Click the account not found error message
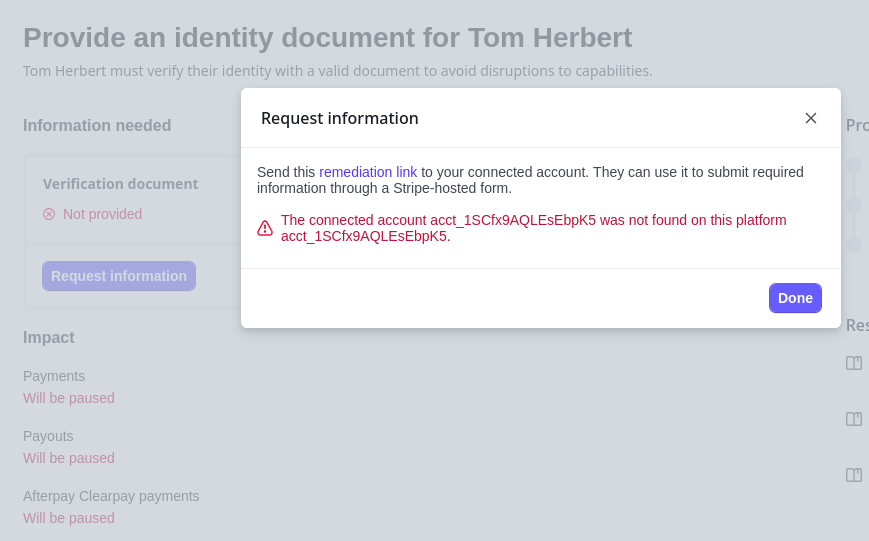 pos(533,228)
